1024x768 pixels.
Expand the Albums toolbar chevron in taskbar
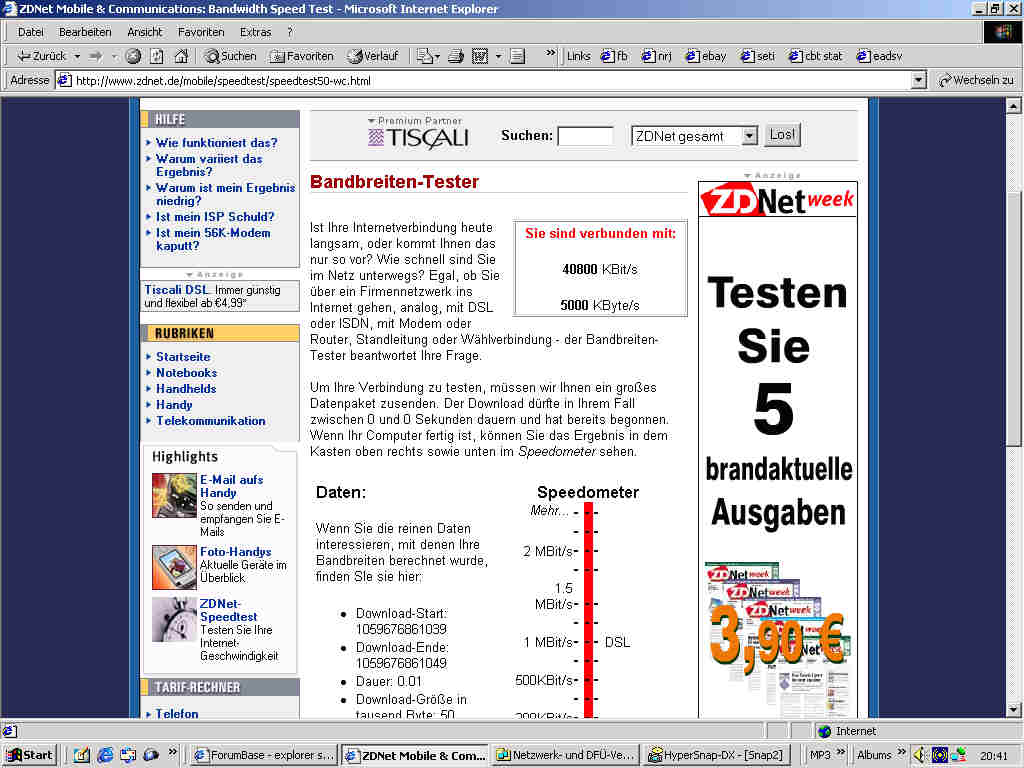point(901,752)
